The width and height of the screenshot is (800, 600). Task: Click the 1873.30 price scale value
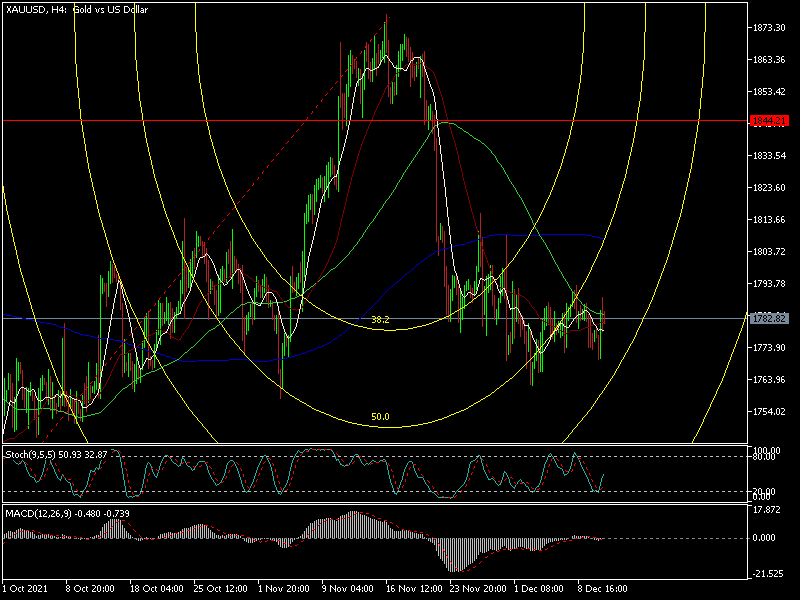click(768, 27)
